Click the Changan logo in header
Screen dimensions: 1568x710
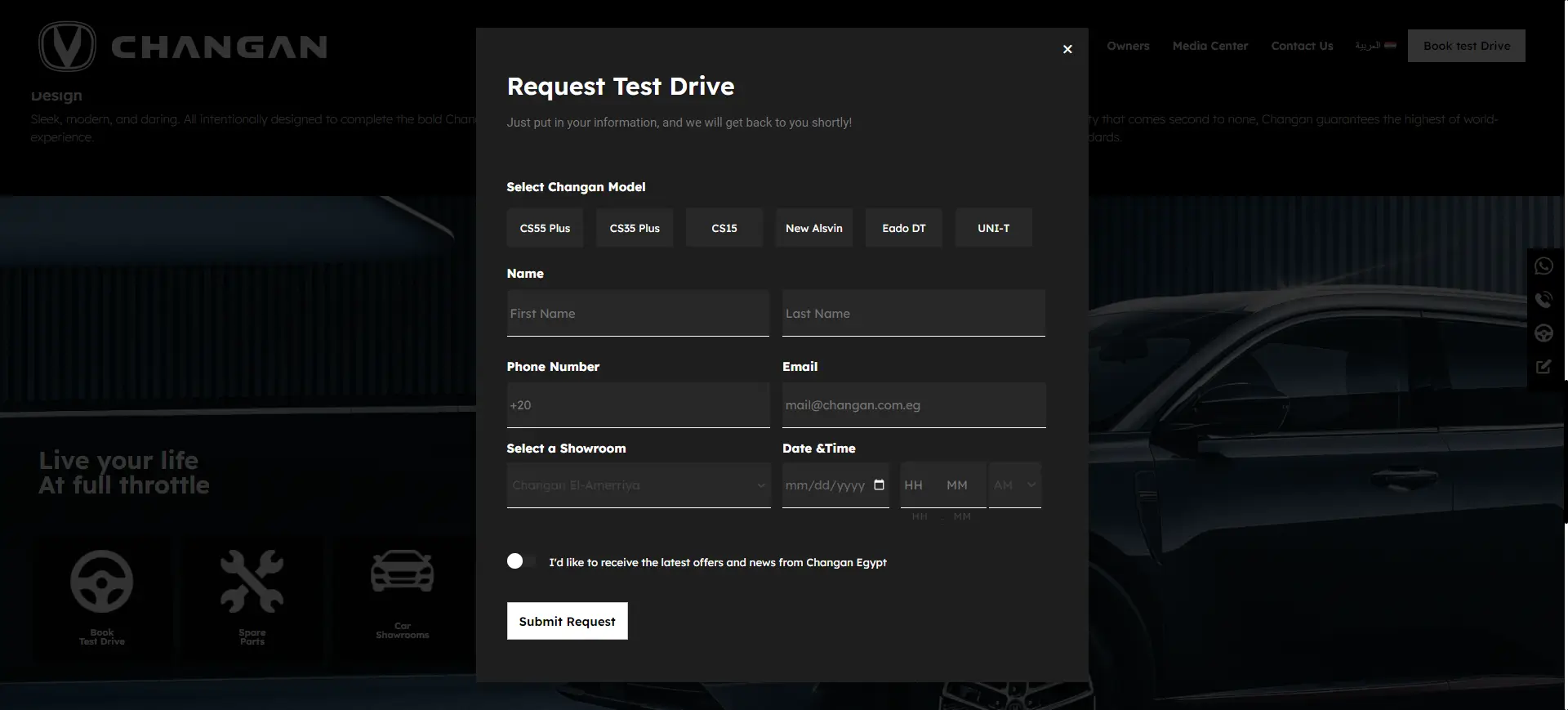tap(183, 47)
